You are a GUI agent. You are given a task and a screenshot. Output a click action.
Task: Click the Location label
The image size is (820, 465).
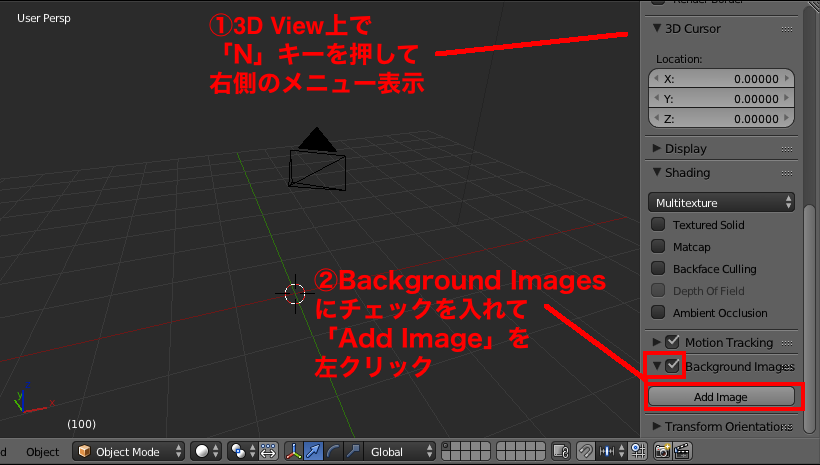[x=679, y=59]
